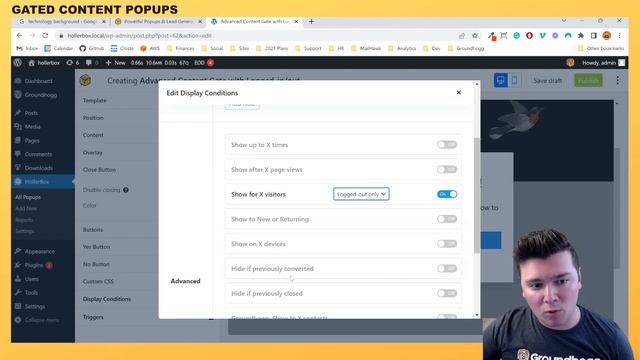Open Appearance in WordPress sidebar
Image resolution: width=640 pixels, height=360 pixels.
pyautogui.click(x=39, y=251)
